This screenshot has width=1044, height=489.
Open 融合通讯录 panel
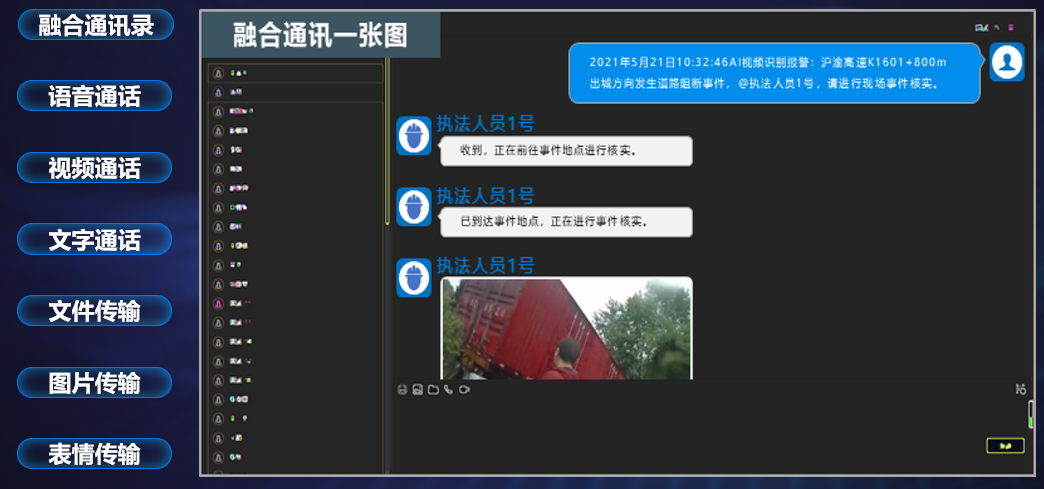coord(96,25)
